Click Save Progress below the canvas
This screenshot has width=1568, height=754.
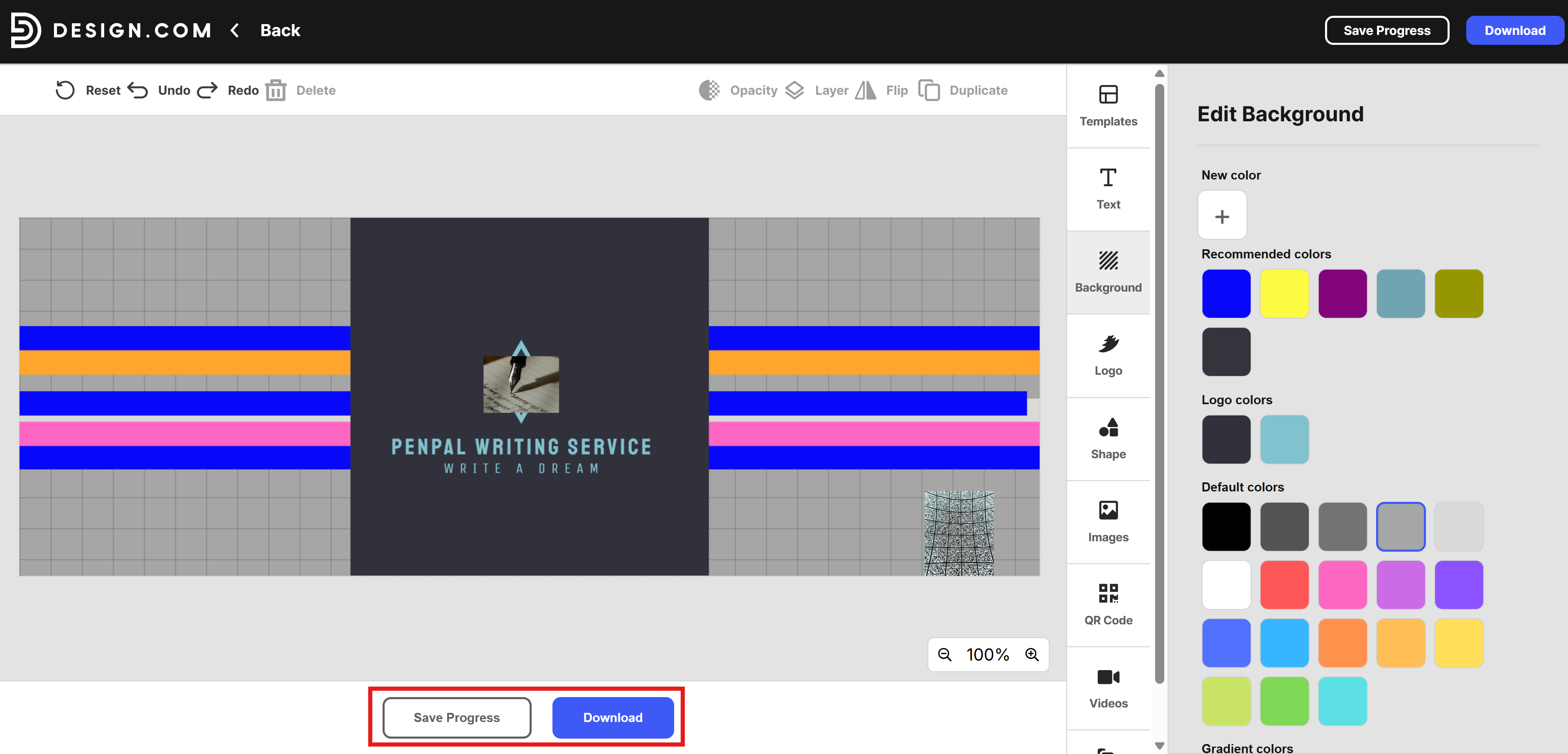(x=456, y=717)
